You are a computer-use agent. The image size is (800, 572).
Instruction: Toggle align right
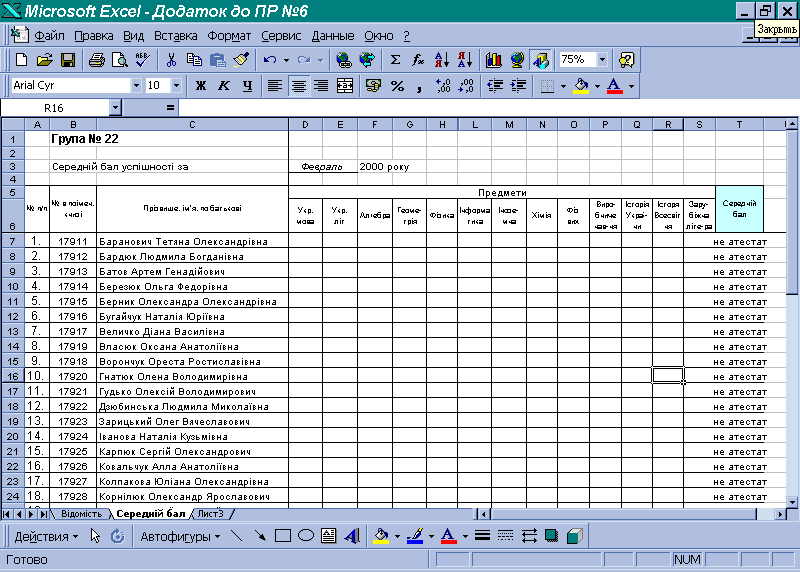[321, 86]
